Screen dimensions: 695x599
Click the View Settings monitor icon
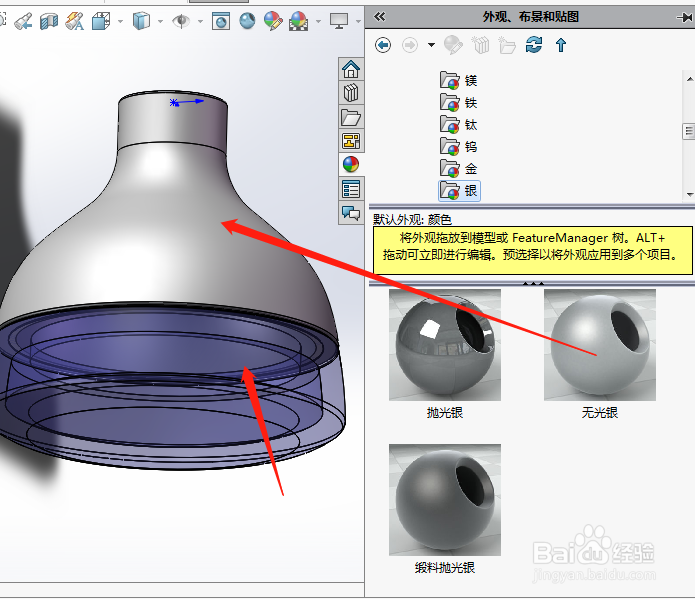click(339, 21)
